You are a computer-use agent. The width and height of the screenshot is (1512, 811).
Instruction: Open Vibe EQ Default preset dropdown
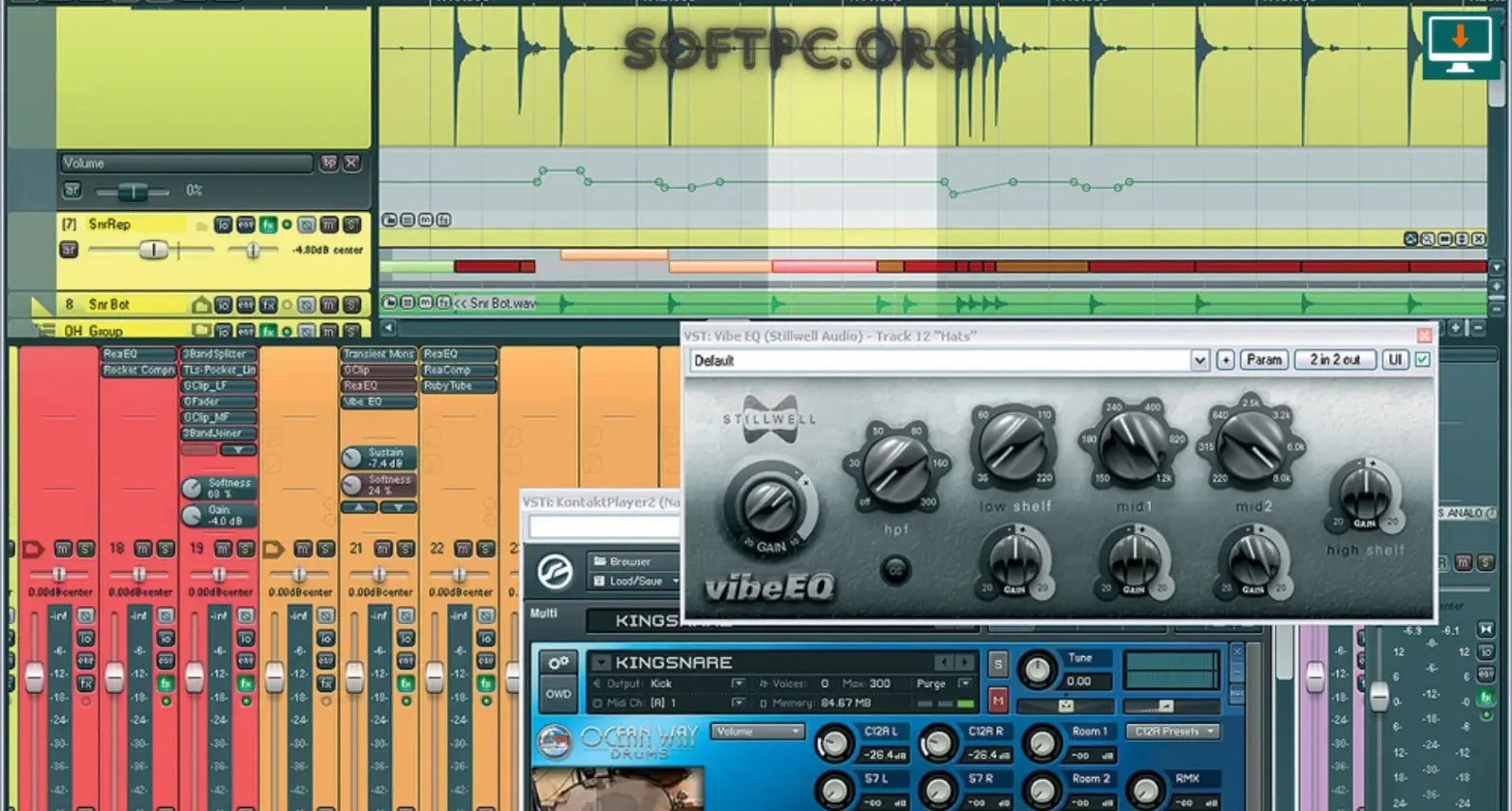[1200, 360]
